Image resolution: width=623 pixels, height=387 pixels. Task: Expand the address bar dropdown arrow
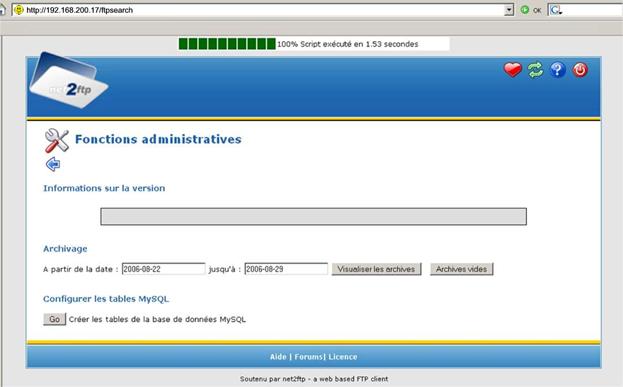pyautogui.click(x=509, y=10)
